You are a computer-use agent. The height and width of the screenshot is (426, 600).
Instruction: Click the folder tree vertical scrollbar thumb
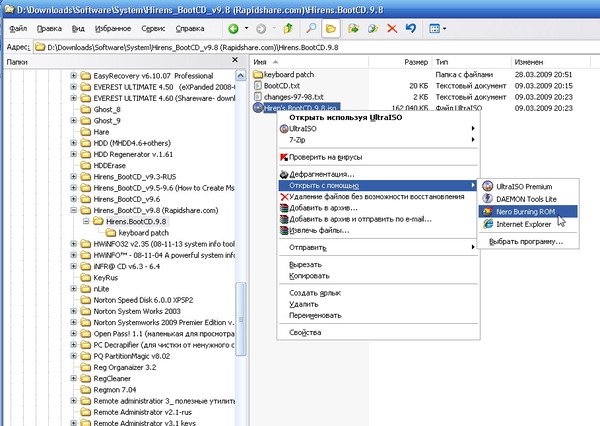[x=241, y=319]
